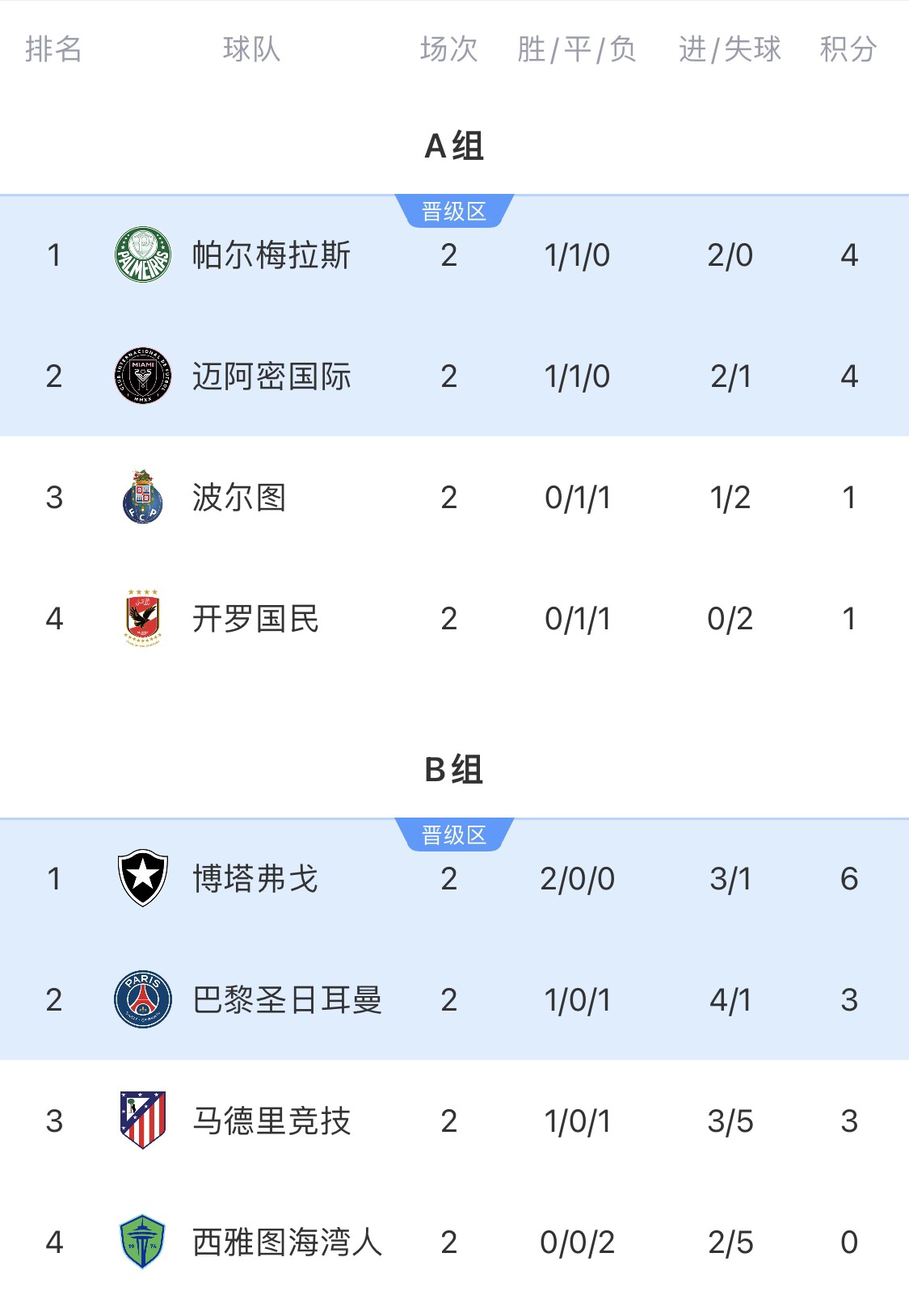Click the A组 group heading
Screen dimensions: 909x1316
point(454,146)
